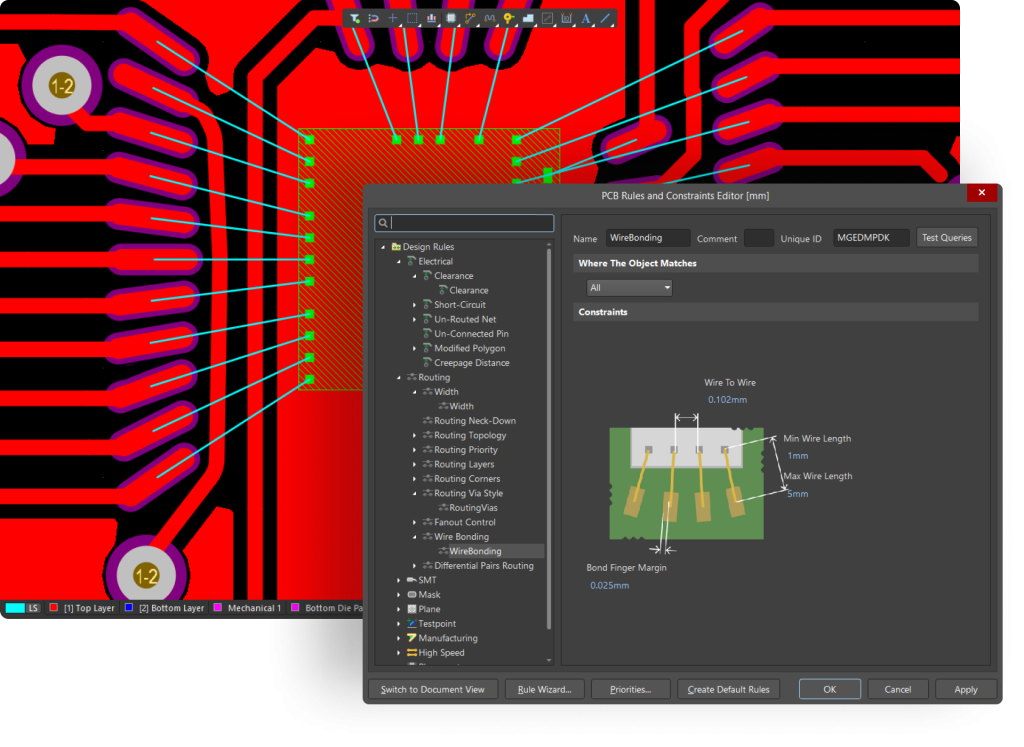1024x747 pixels.
Task: Expand the Short-Circuit rule node
Action: point(415,305)
